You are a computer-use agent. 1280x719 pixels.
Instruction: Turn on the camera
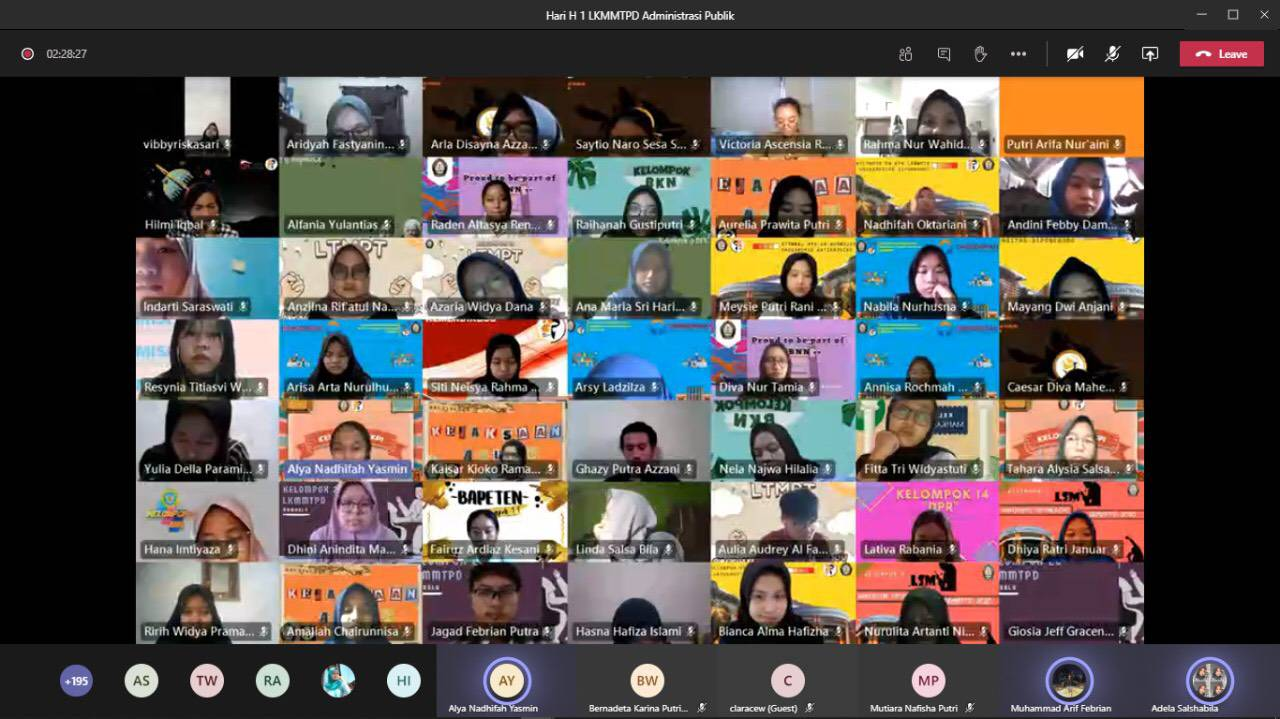pos(1075,54)
